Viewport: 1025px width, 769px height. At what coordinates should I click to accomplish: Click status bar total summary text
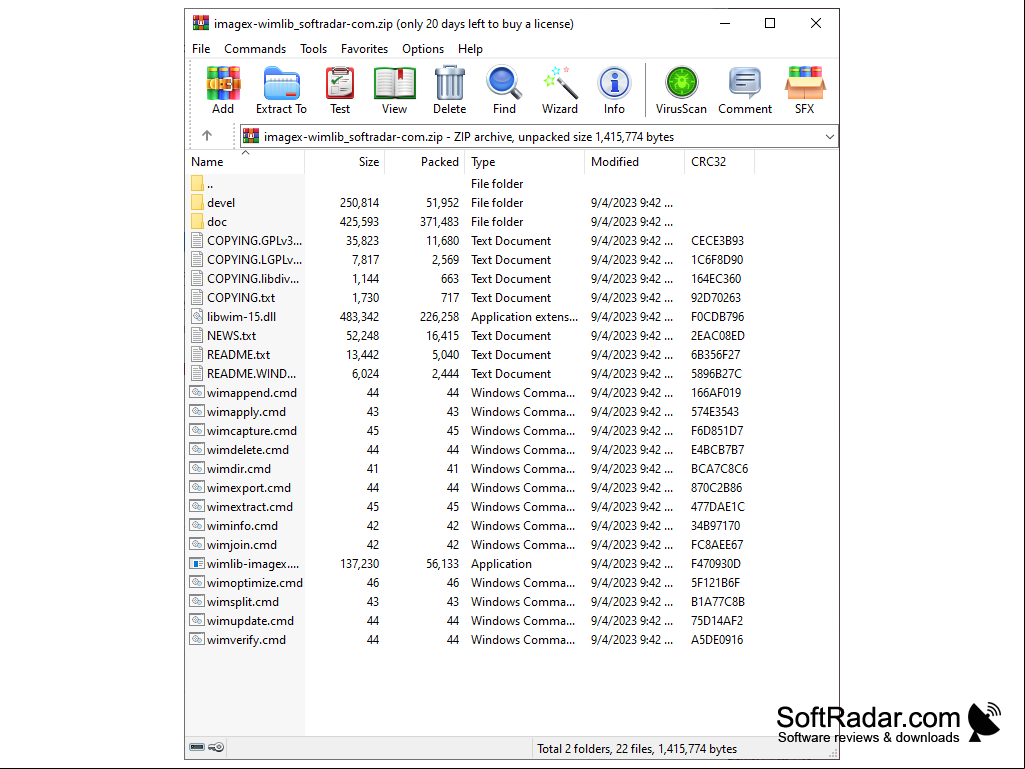click(x=637, y=748)
